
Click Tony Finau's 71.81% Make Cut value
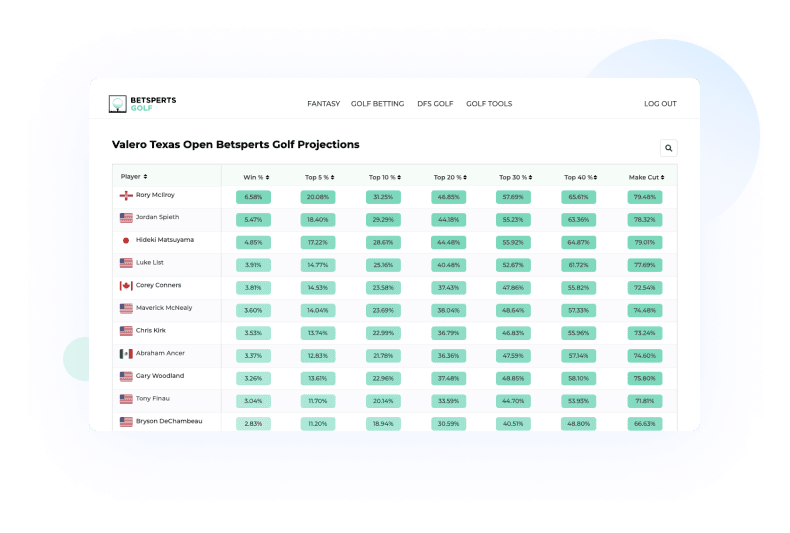click(x=645, y=401)
